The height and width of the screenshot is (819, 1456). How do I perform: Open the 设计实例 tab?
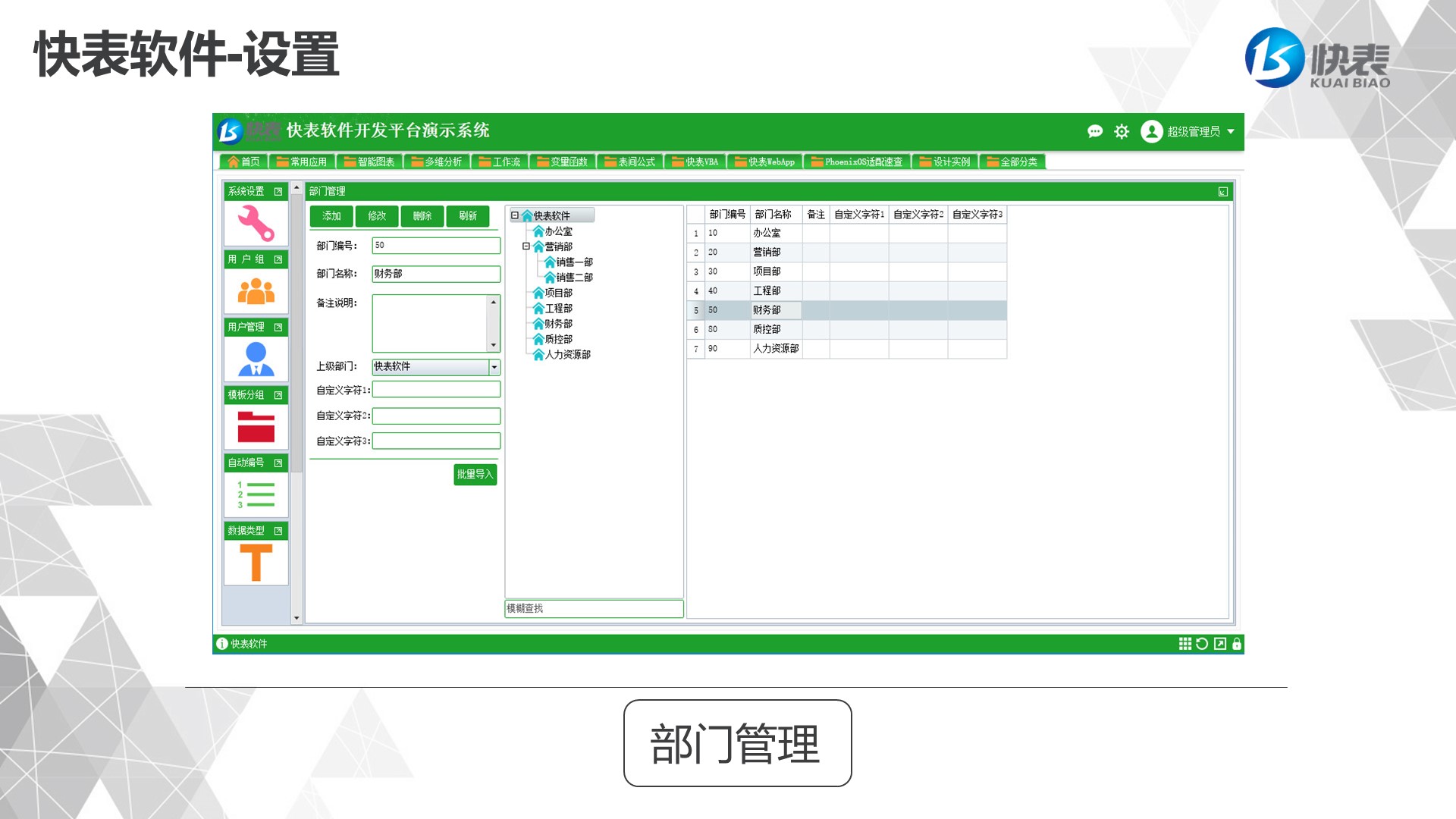944,162
